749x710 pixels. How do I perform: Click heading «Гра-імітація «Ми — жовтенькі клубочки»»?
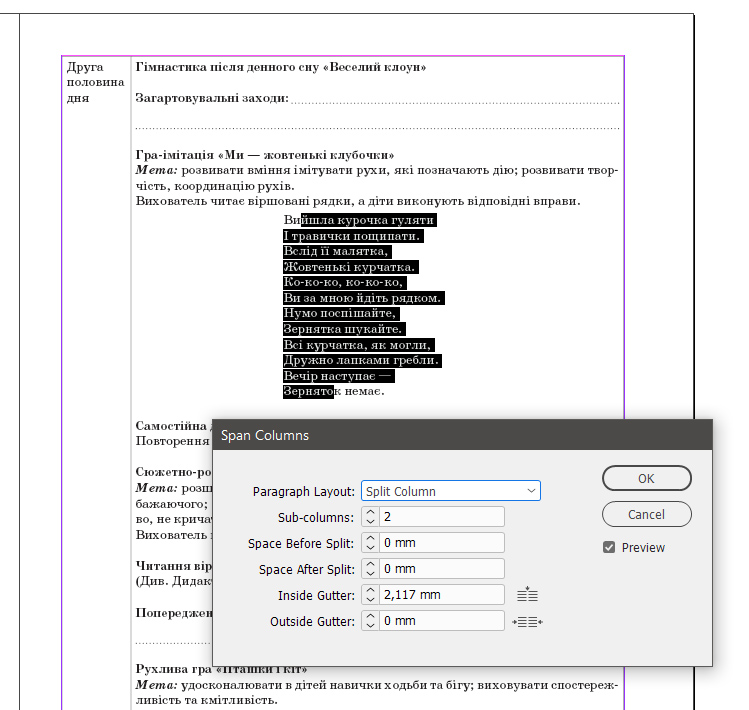tap(265, 155)
